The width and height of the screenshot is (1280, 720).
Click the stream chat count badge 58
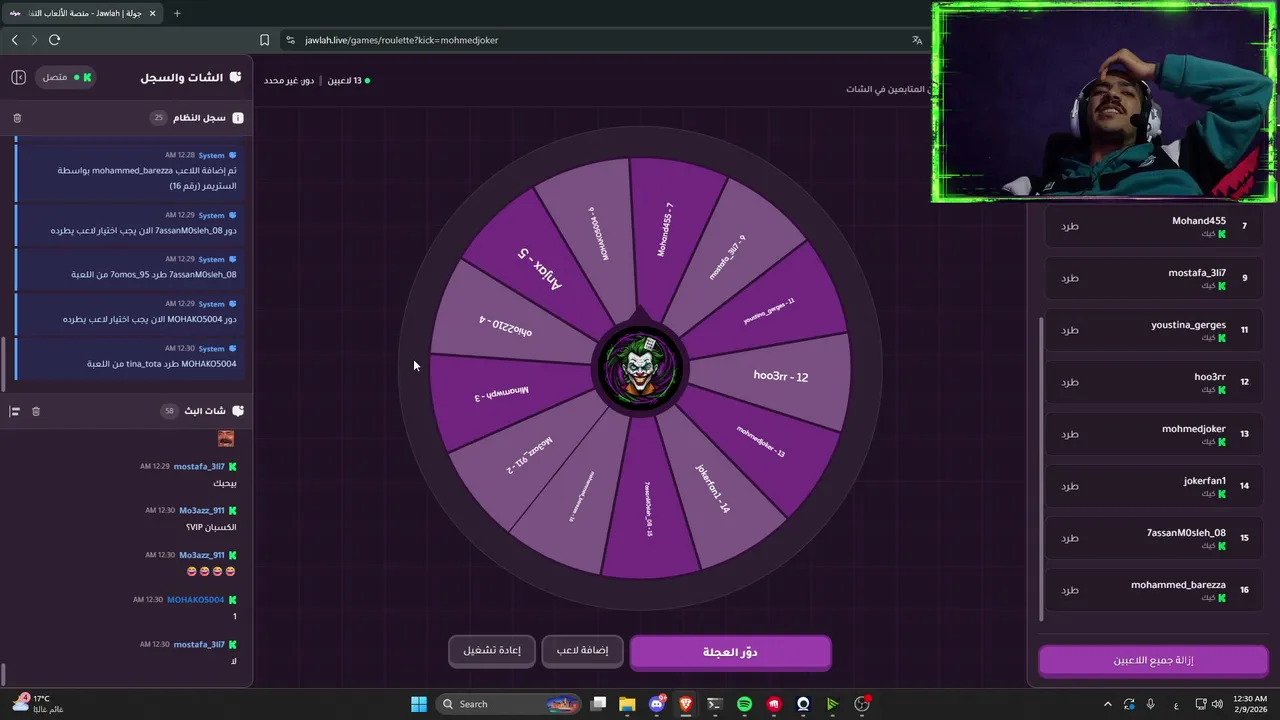pos(169,411)
